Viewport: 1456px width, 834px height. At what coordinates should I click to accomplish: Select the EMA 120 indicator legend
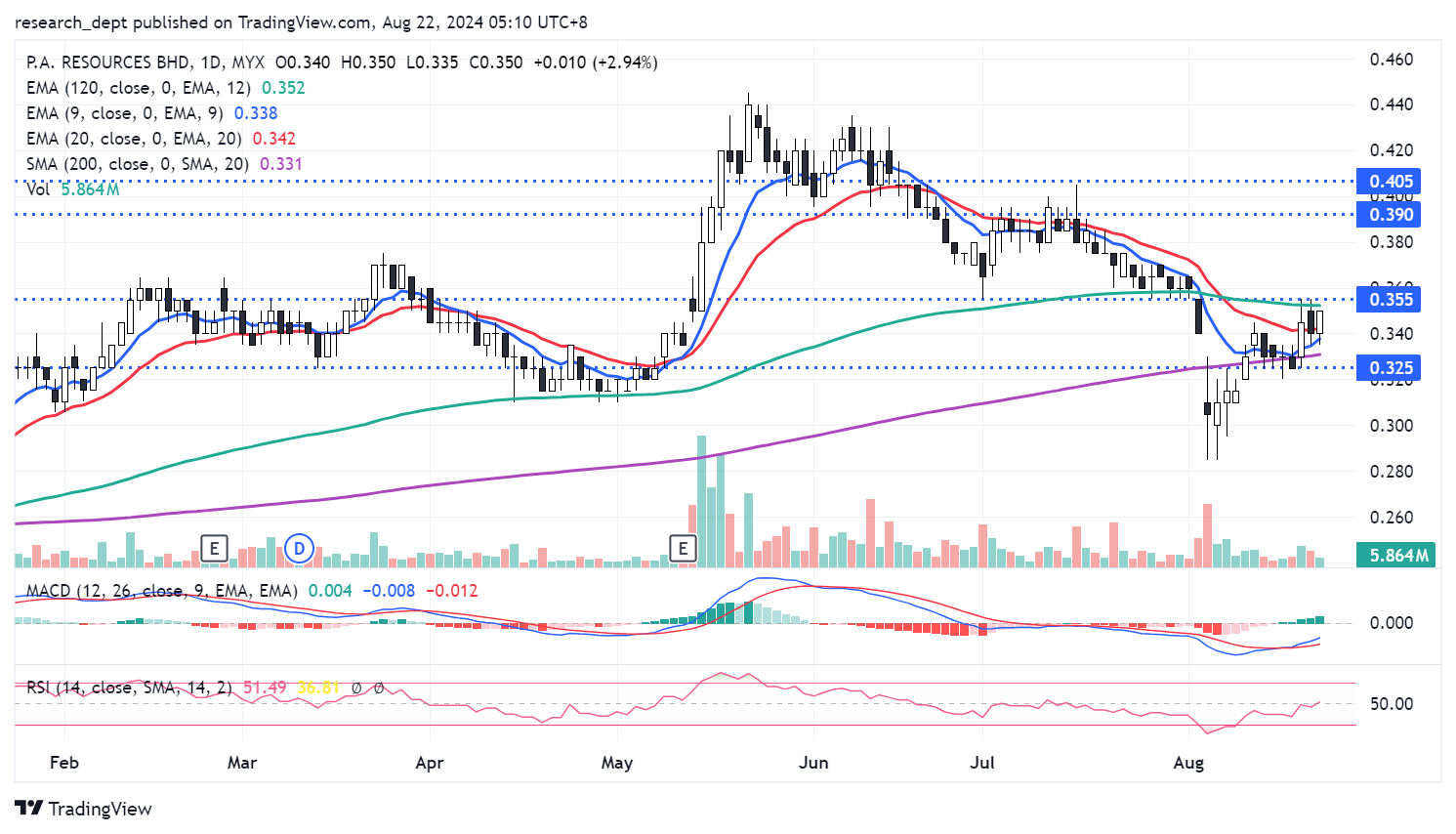click(x=138, y=88)
